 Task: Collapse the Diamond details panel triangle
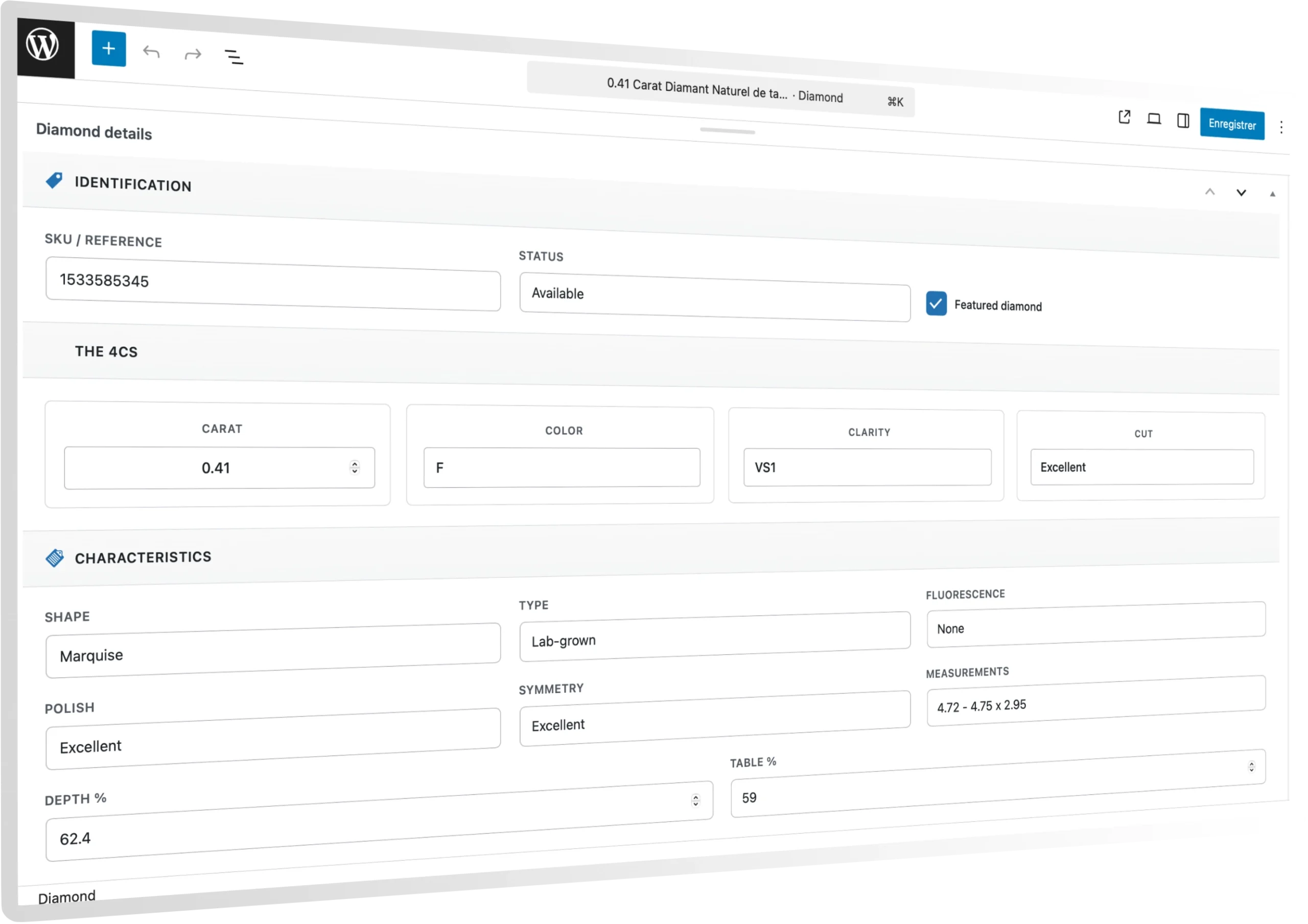[1272, 194]
